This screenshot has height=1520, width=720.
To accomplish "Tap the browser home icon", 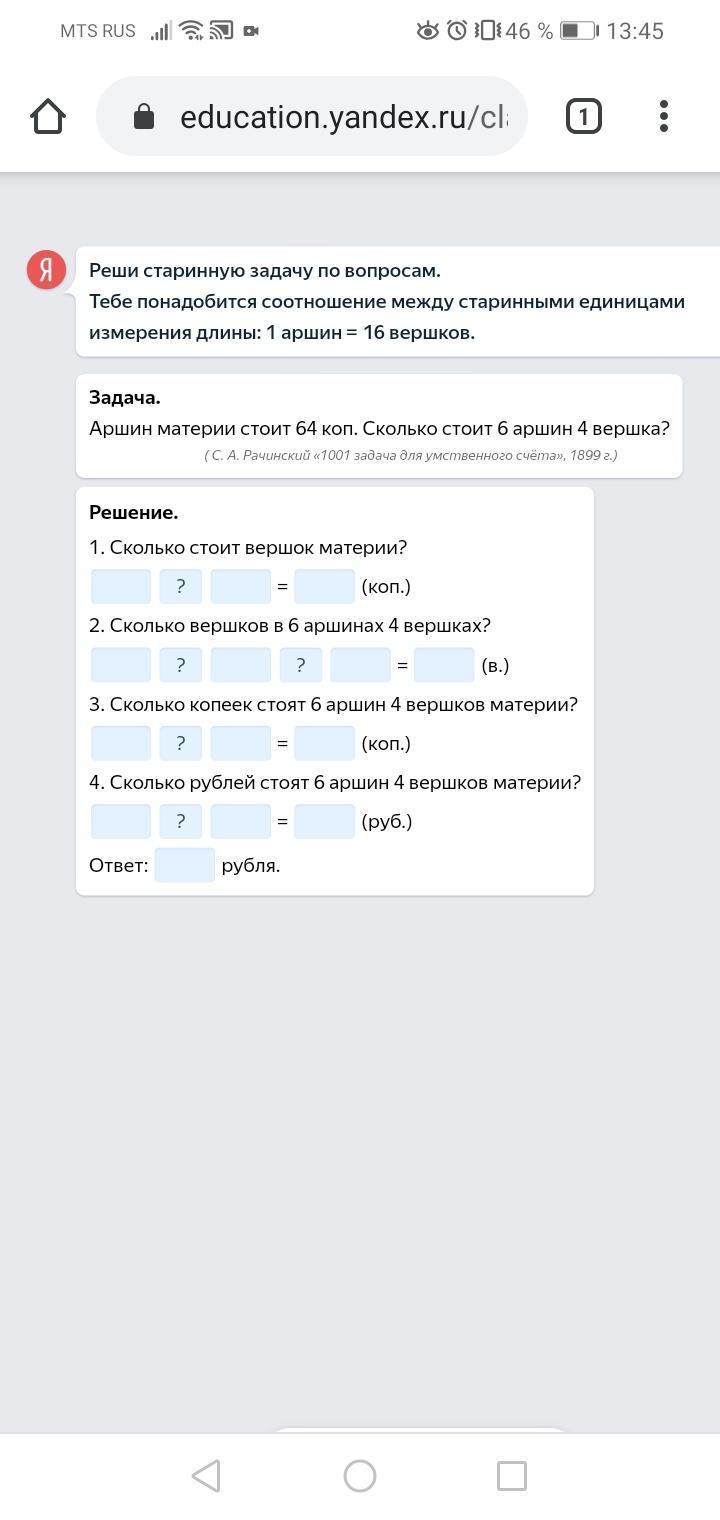I will (x=48, y=117).
